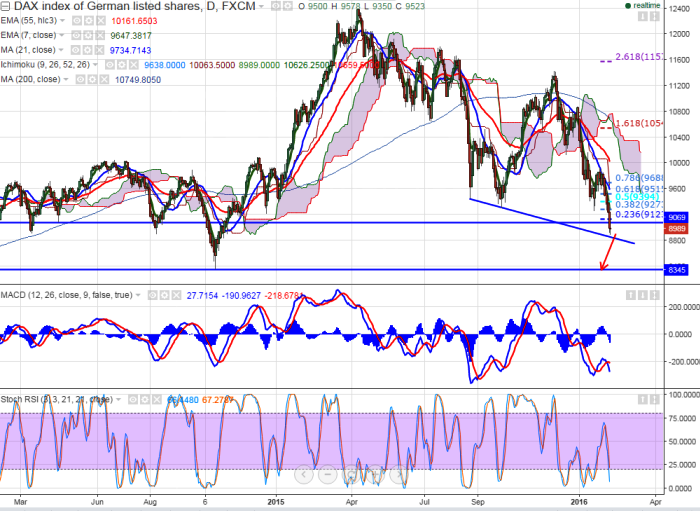The height and width of the screenshot is (511, 700).
Task: Hide the MA (200, close) indicator
Action: pos(80,79)
